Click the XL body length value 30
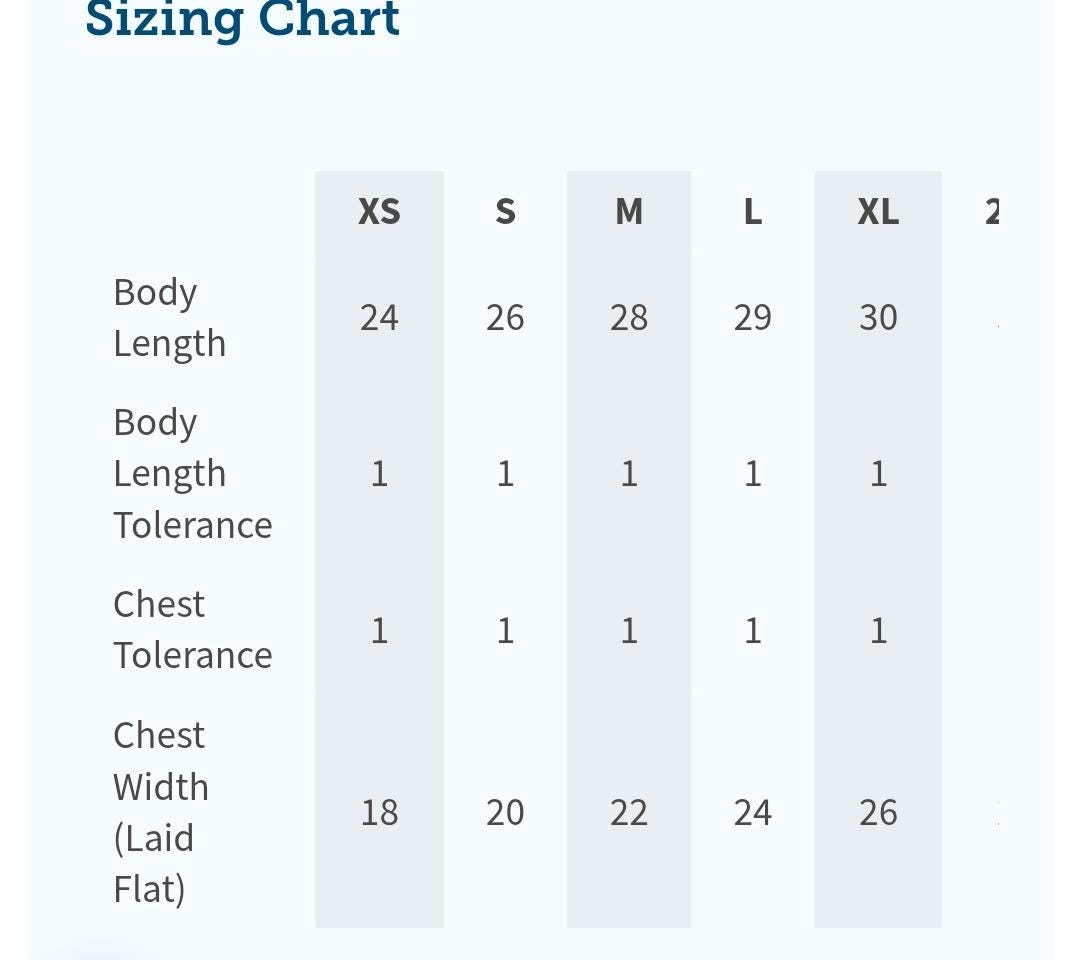Viewport: 1080px width, 960px height. tap(878, 317)
